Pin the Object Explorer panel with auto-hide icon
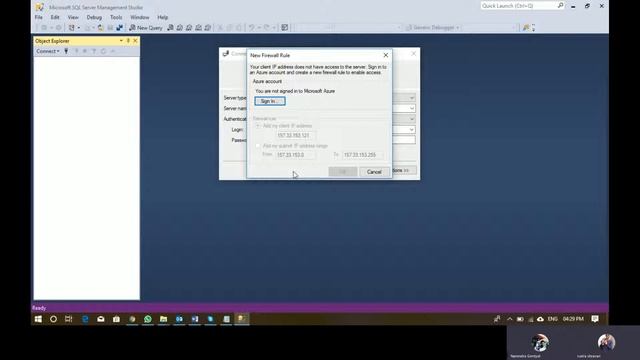The width and height of the screenshot is (640, 360). coord(128,41)
